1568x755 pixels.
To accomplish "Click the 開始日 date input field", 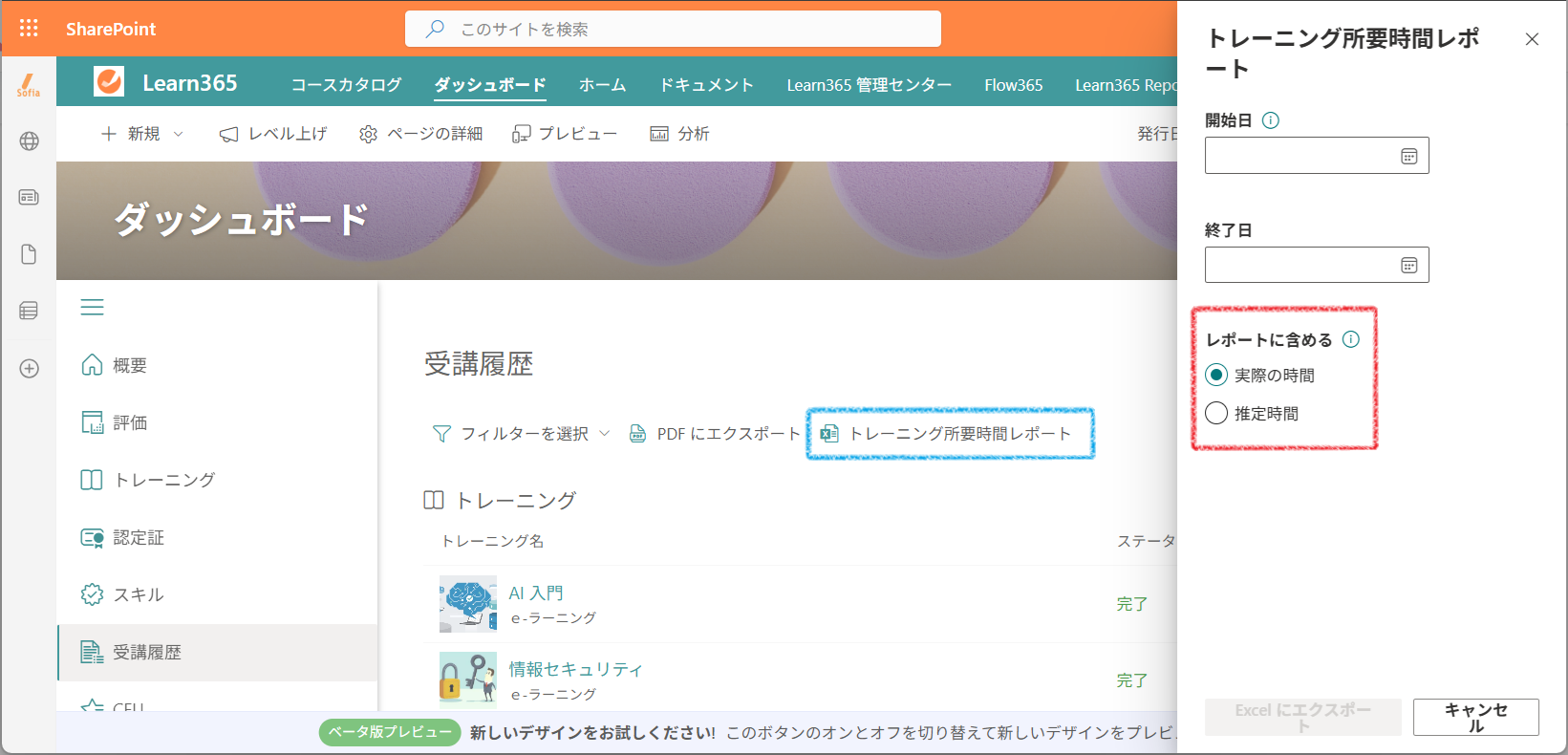I will click(1317, 156).
